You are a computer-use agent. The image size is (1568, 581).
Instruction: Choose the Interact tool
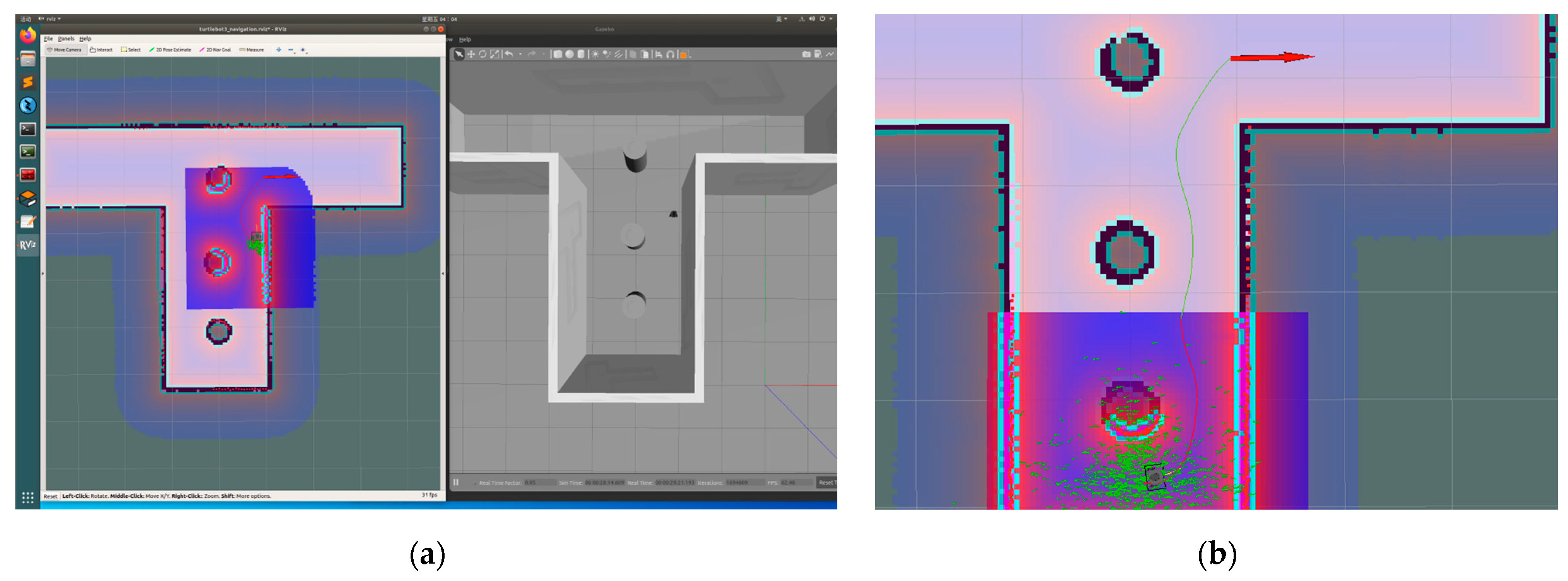click(x=101, y=50)
